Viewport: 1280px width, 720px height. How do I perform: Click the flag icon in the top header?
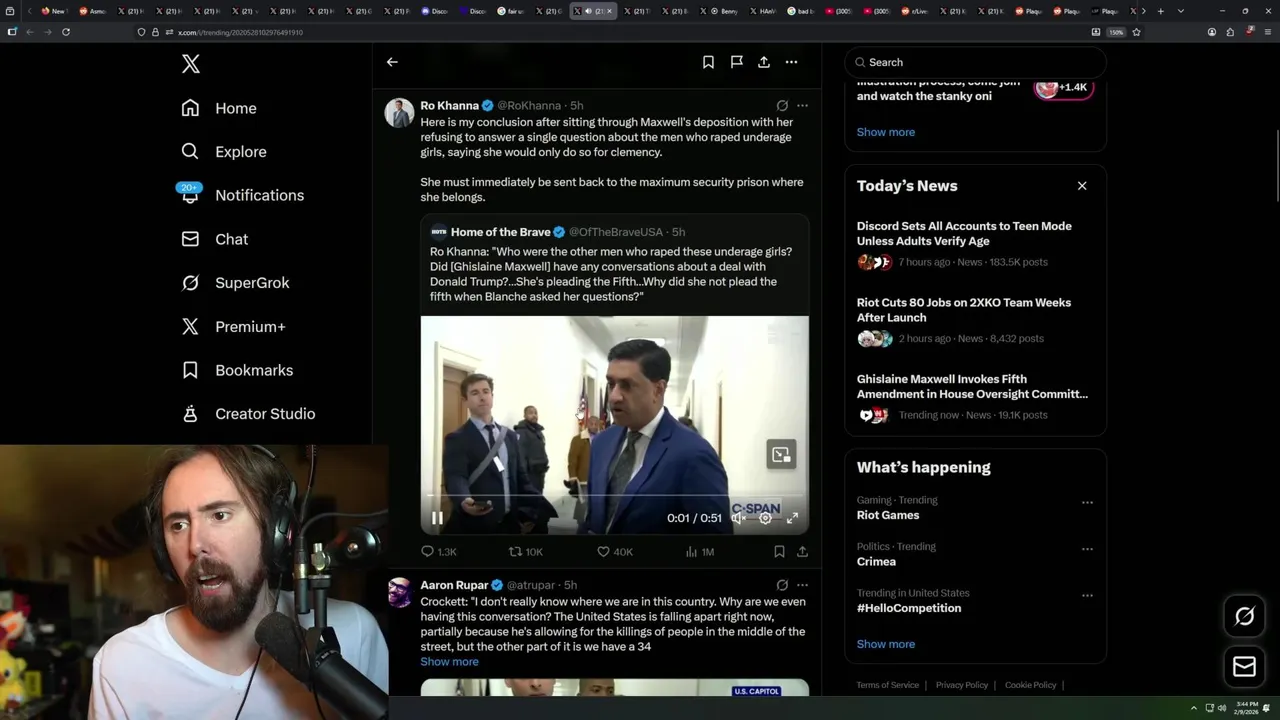[736, 62]
